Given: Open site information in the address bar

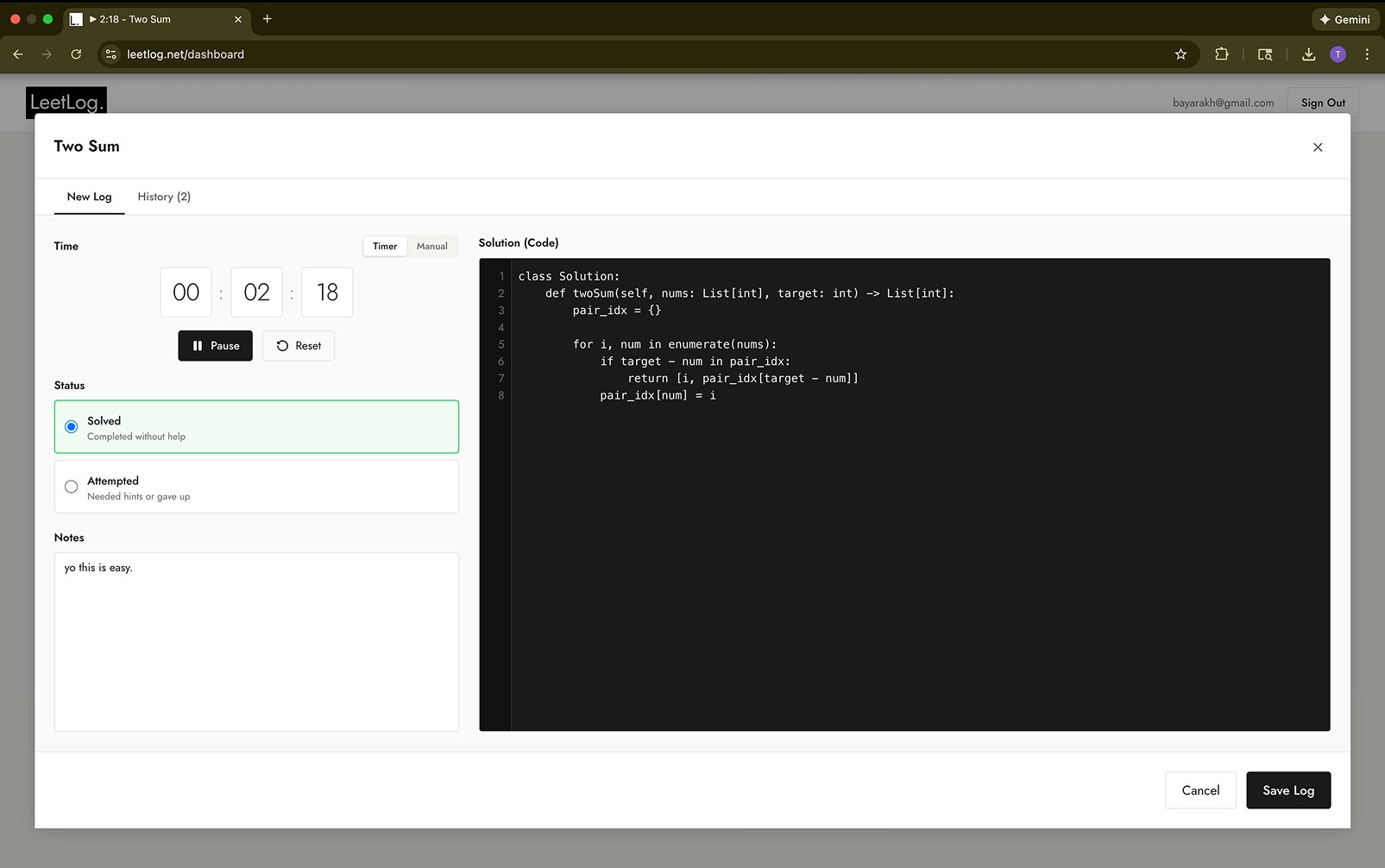Looking at the screenshot, I should pos(110,53).
